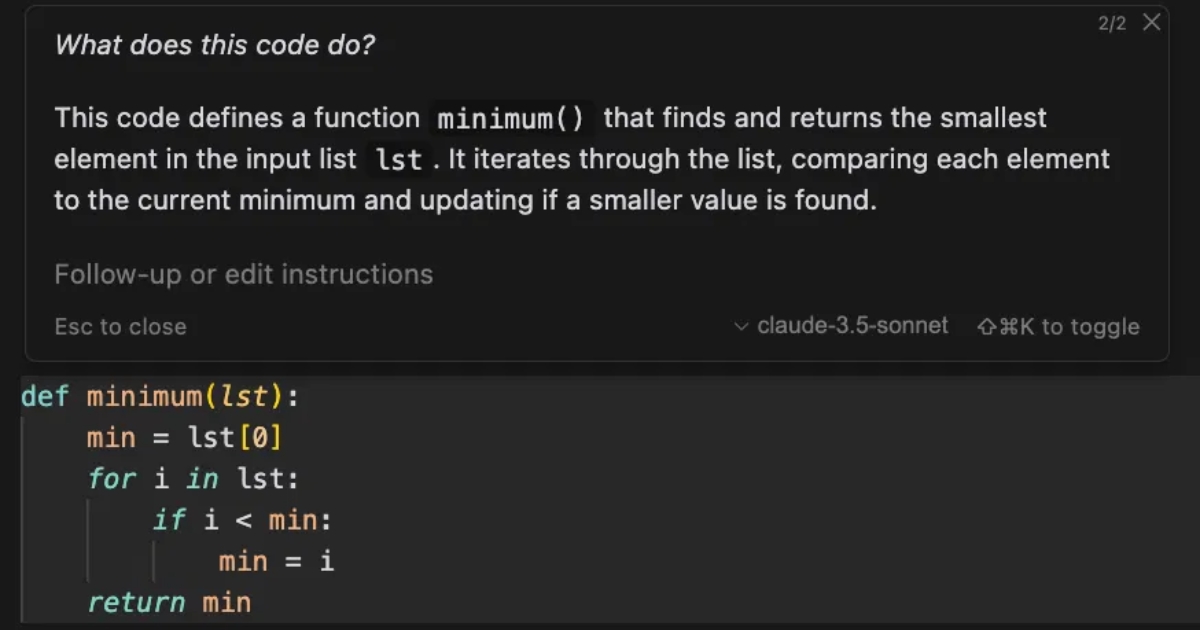Click the minimum function name in the definition
The height and width of the screenshot is (630, 1200).
144,397
